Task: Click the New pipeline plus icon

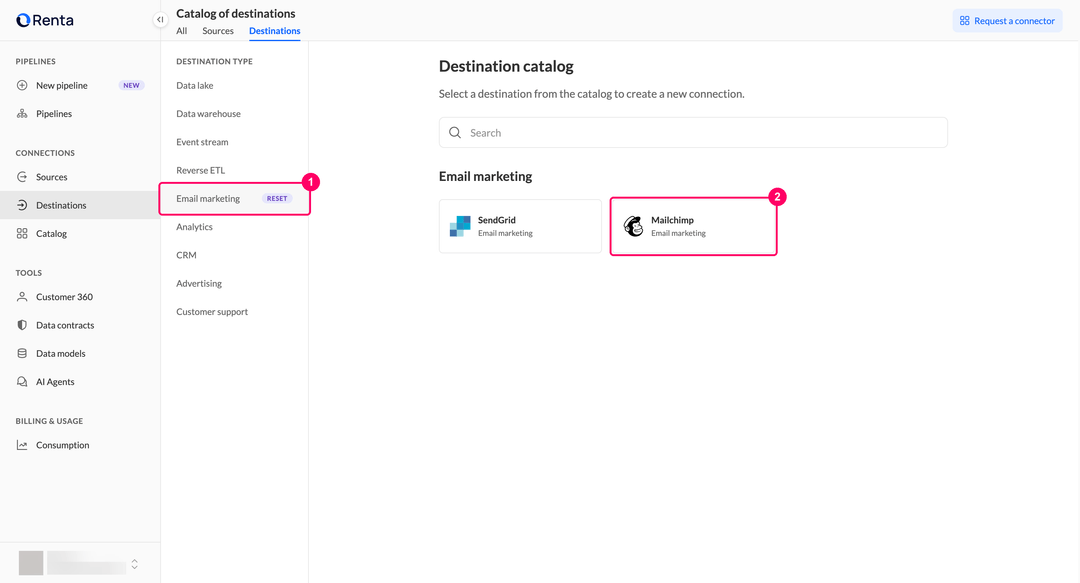Action: (22, 85)
